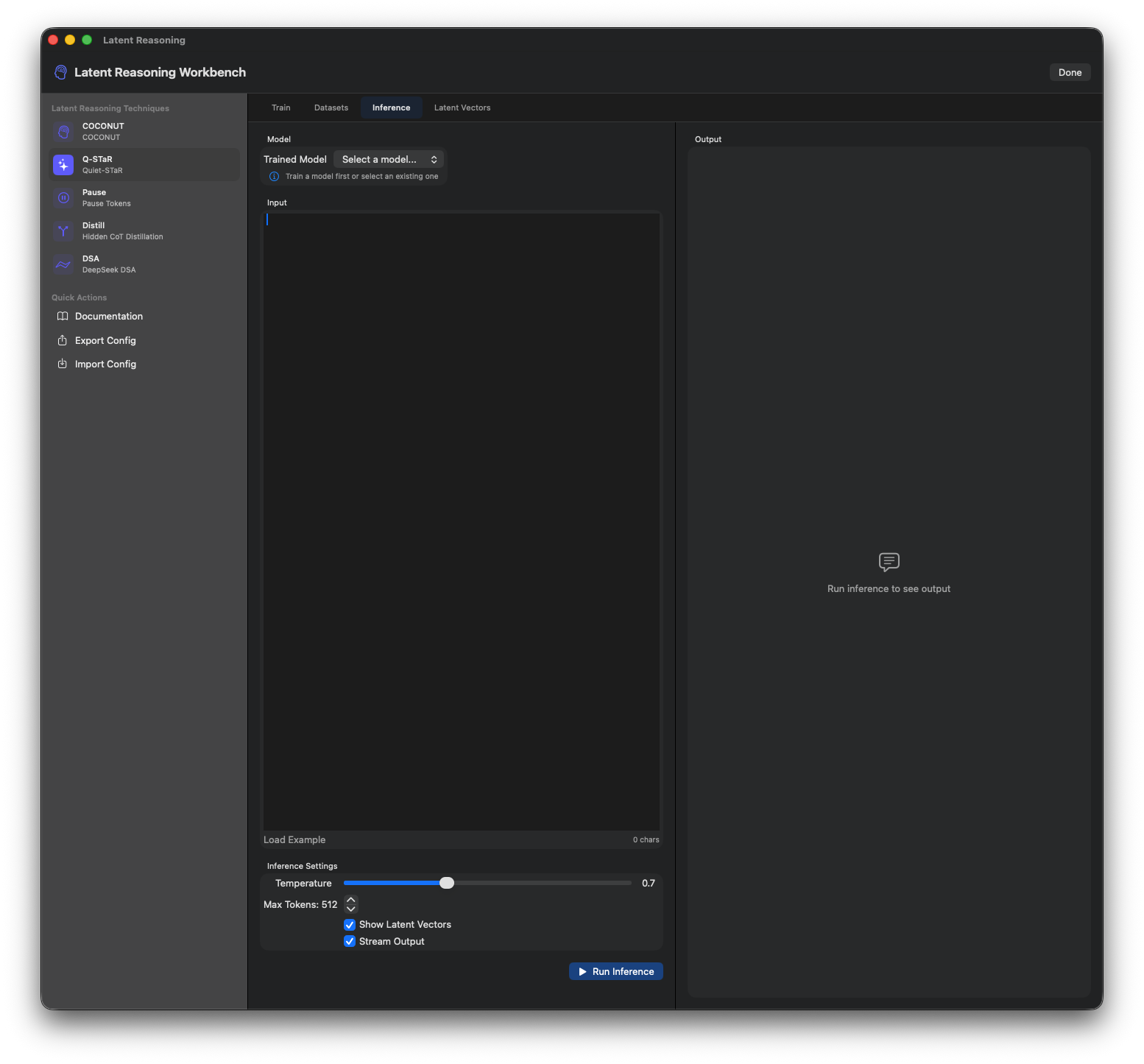Click Load Example below the input area
The height and width of the screenshot is (1064, 1144).
click(294, 839)
